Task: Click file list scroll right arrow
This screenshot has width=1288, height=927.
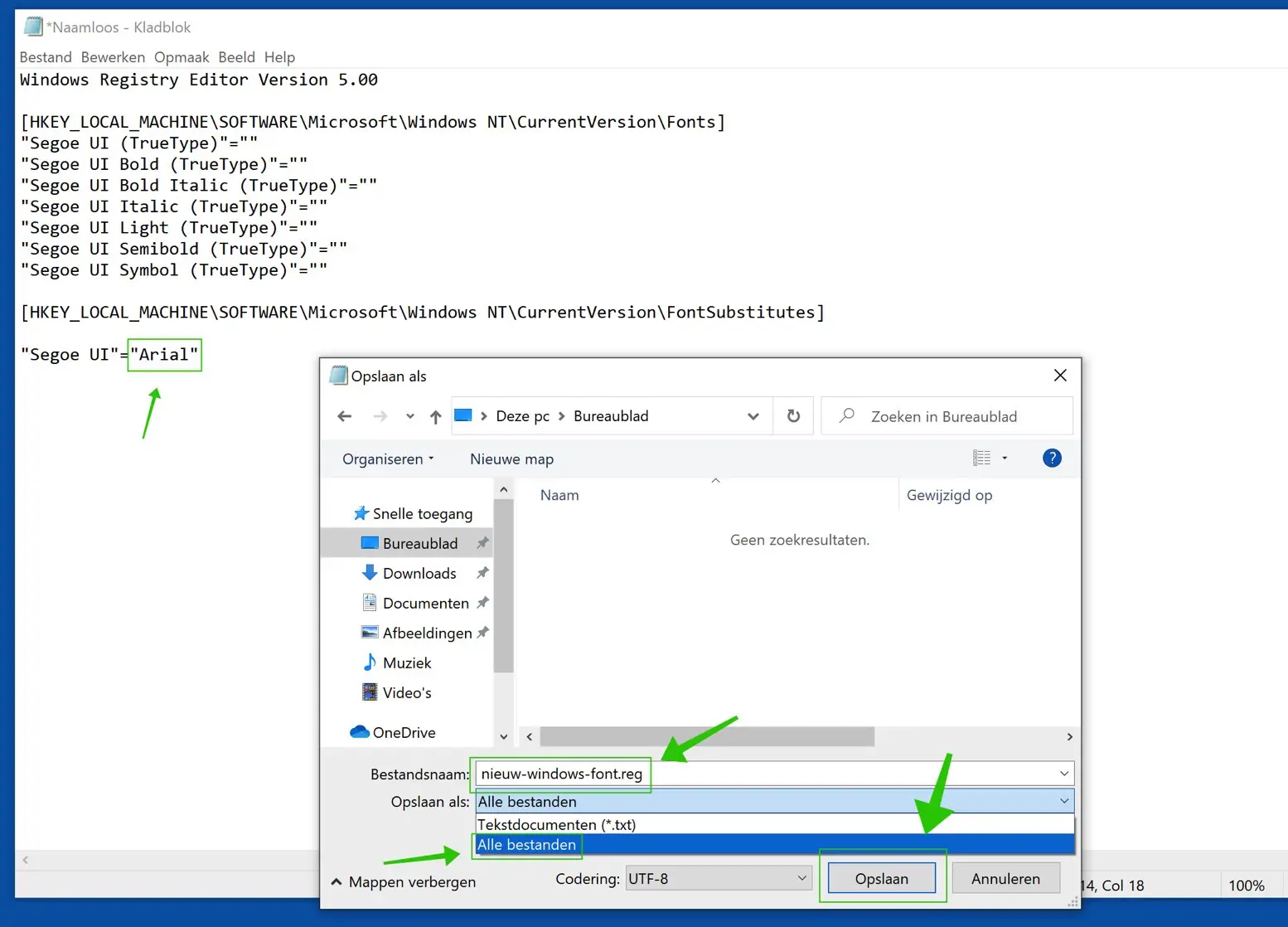Action: point(1069,736)
